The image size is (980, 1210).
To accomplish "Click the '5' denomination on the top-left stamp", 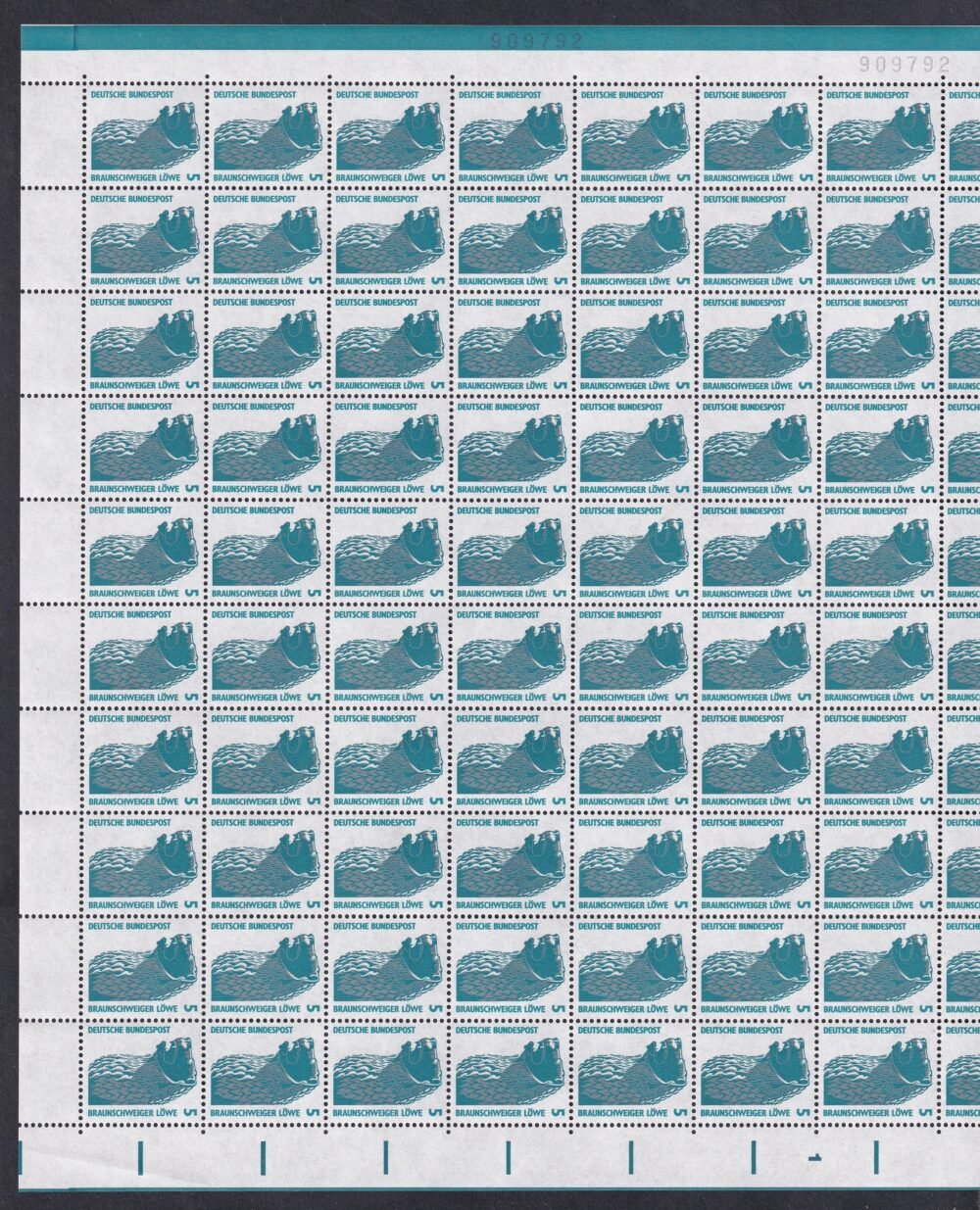I will 192,177.
